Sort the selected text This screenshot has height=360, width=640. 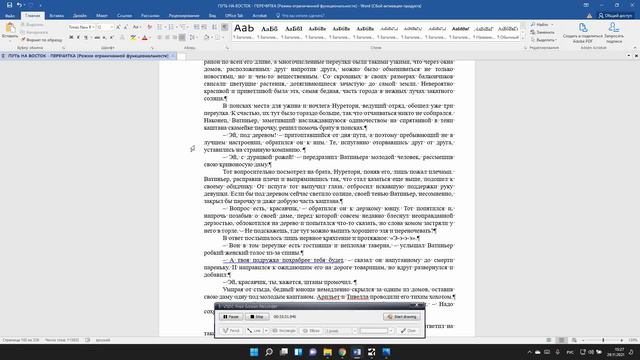214,27
